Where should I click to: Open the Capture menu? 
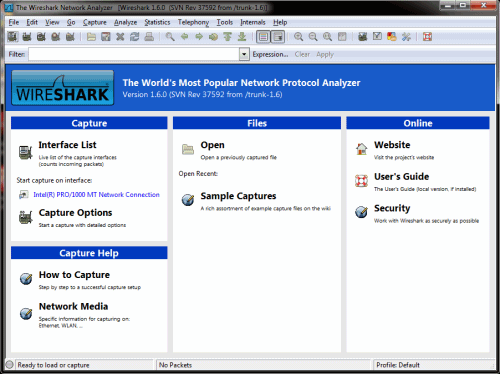95,22
